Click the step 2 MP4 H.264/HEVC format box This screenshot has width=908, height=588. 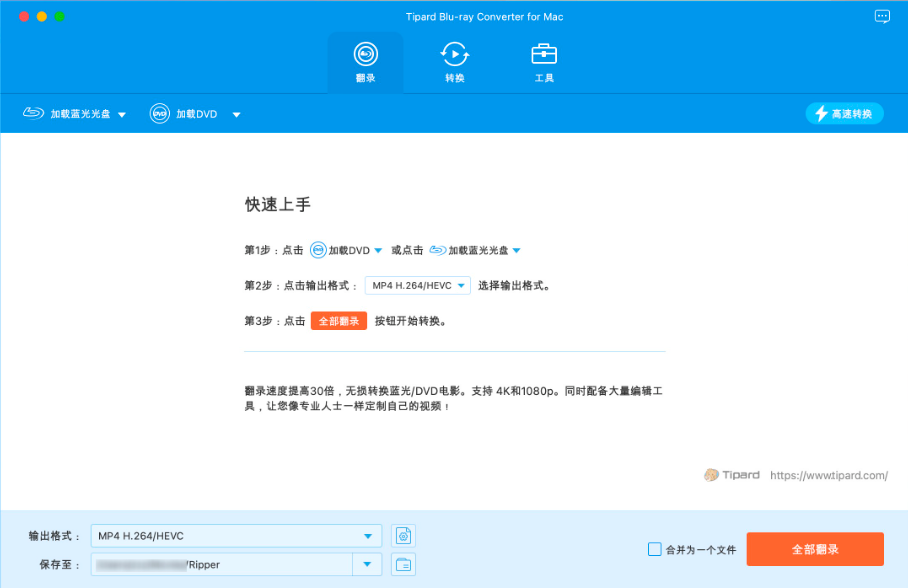(x=418, y=286)
